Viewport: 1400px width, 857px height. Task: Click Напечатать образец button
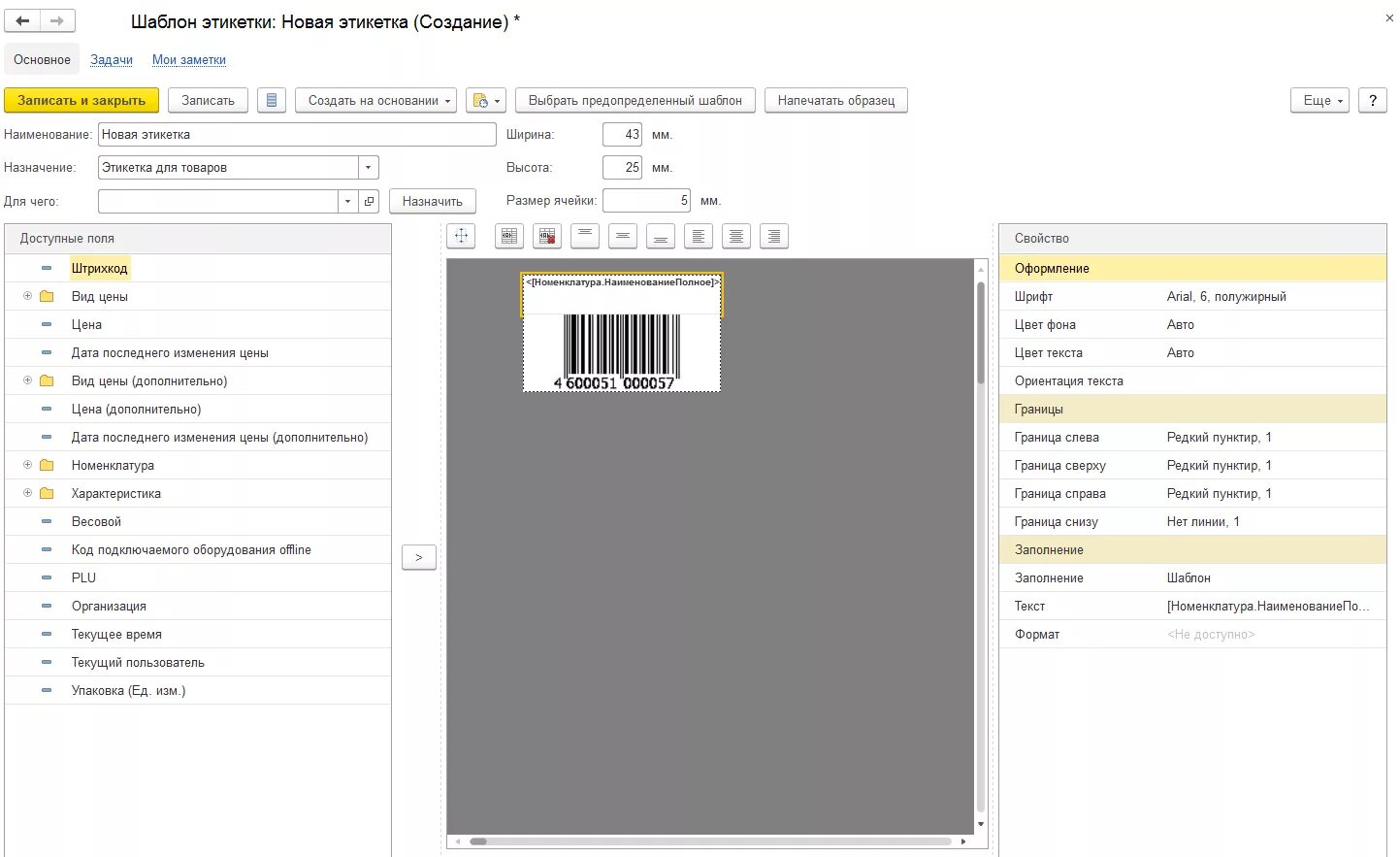(836, 100)
